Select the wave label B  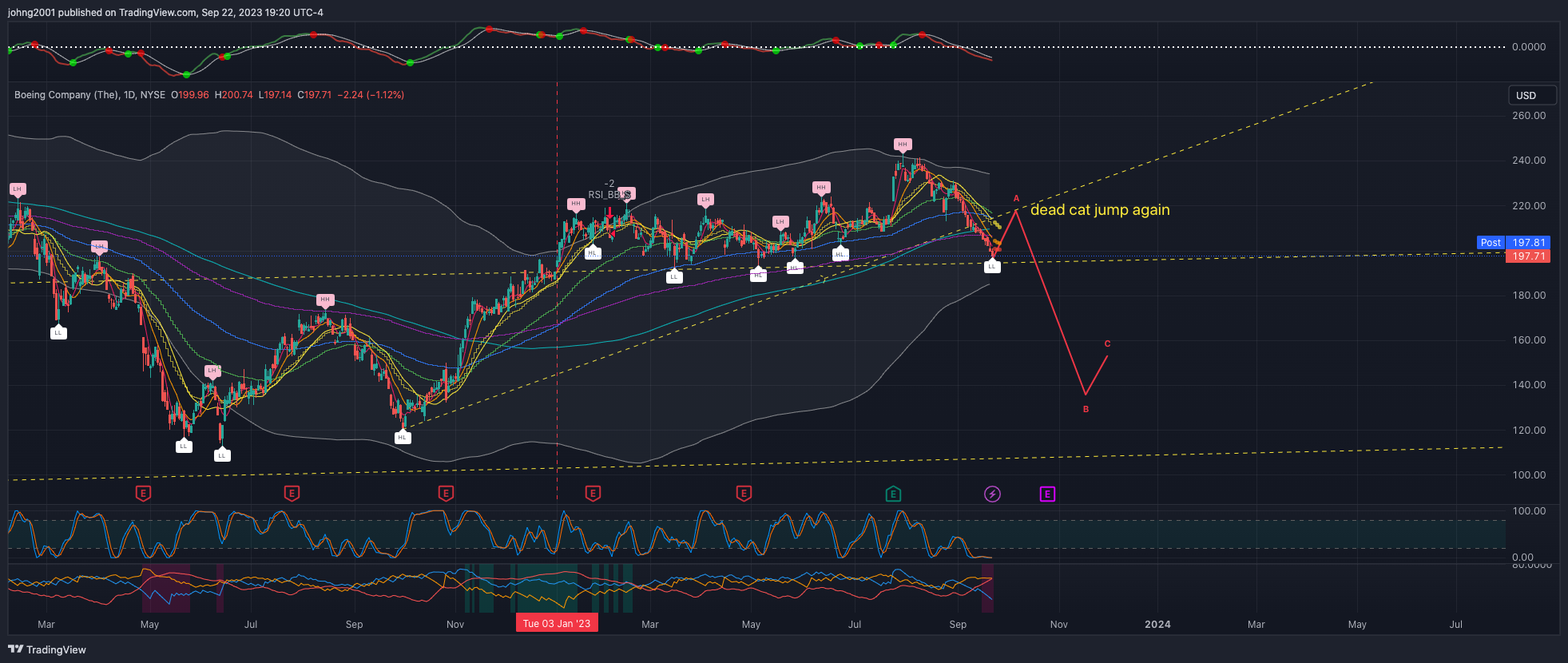point(1086,409)
